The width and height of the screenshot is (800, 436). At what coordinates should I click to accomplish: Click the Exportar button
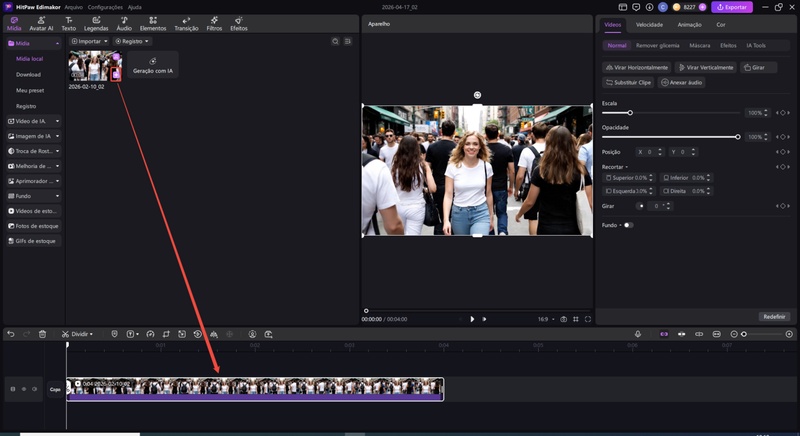(x=732, y=7)
